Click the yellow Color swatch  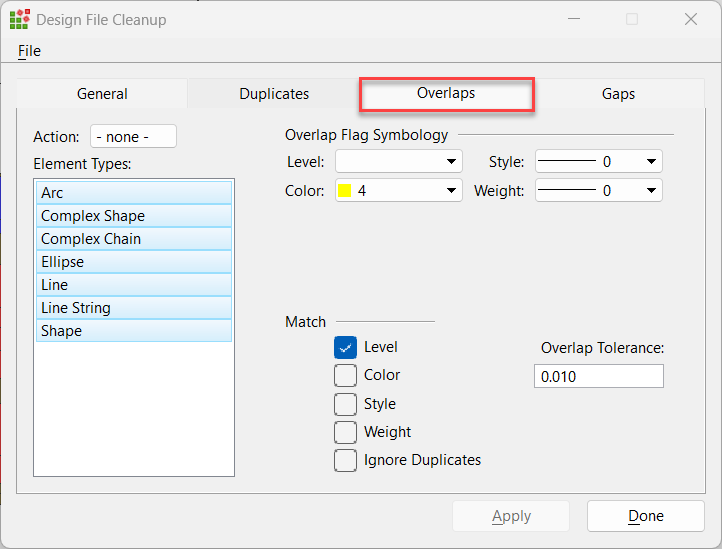346,190
